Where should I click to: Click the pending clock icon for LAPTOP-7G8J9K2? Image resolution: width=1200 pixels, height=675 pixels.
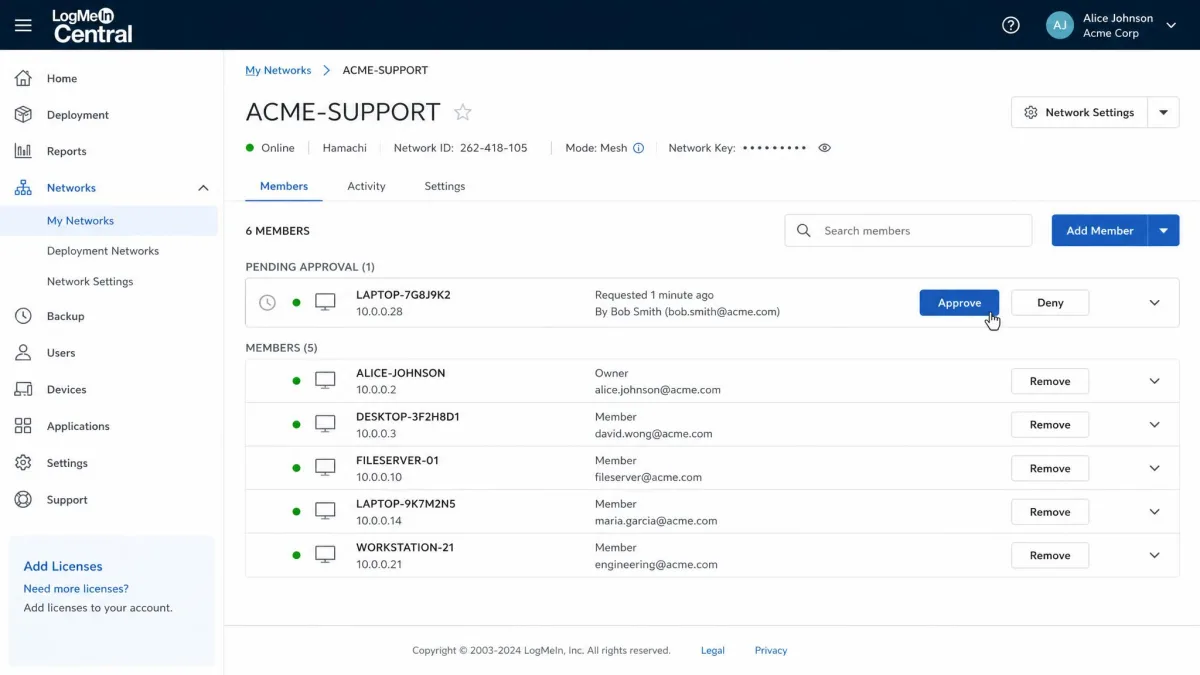pos(267,302)
